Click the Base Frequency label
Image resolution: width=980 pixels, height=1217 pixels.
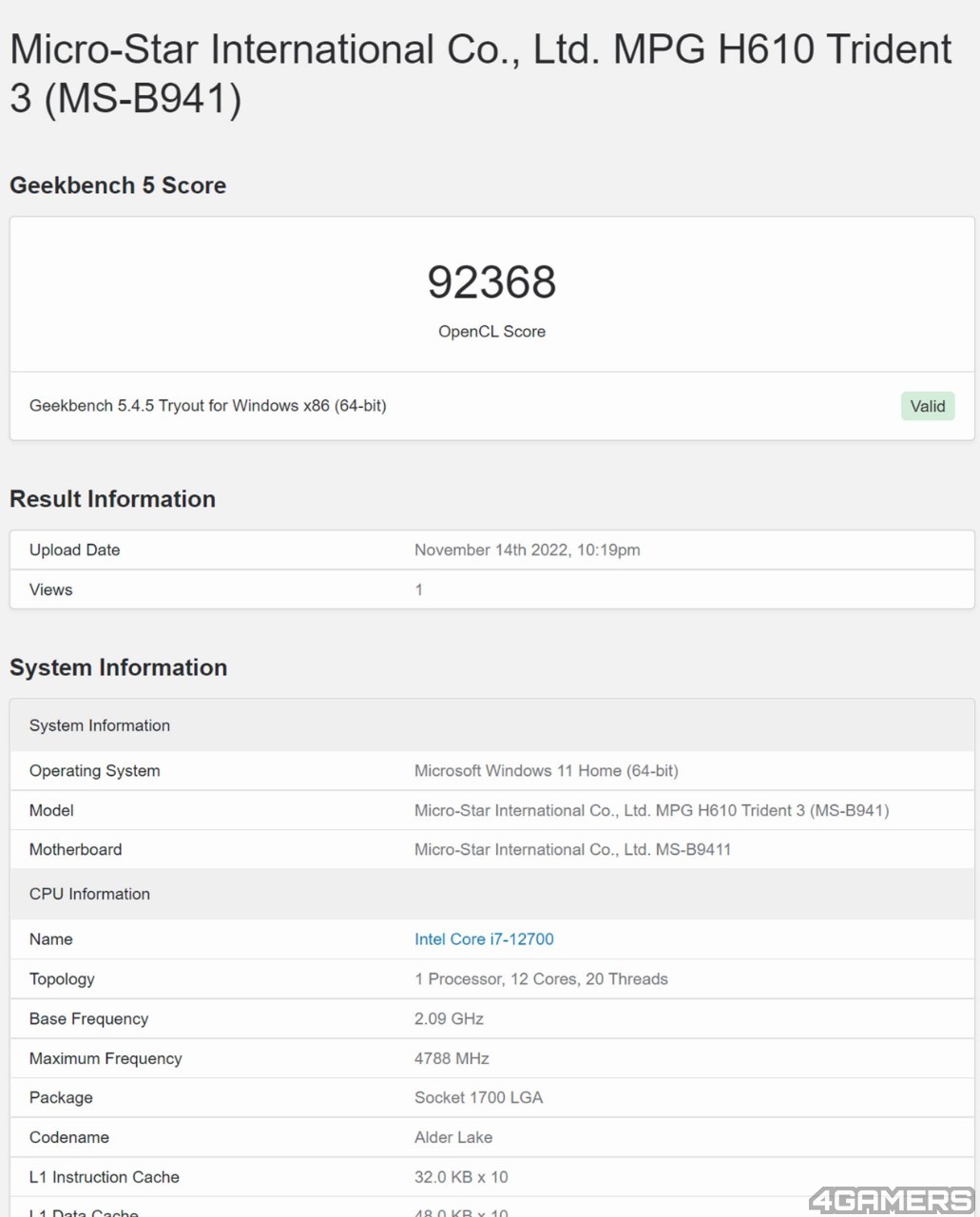click(x=88, y=1019)
